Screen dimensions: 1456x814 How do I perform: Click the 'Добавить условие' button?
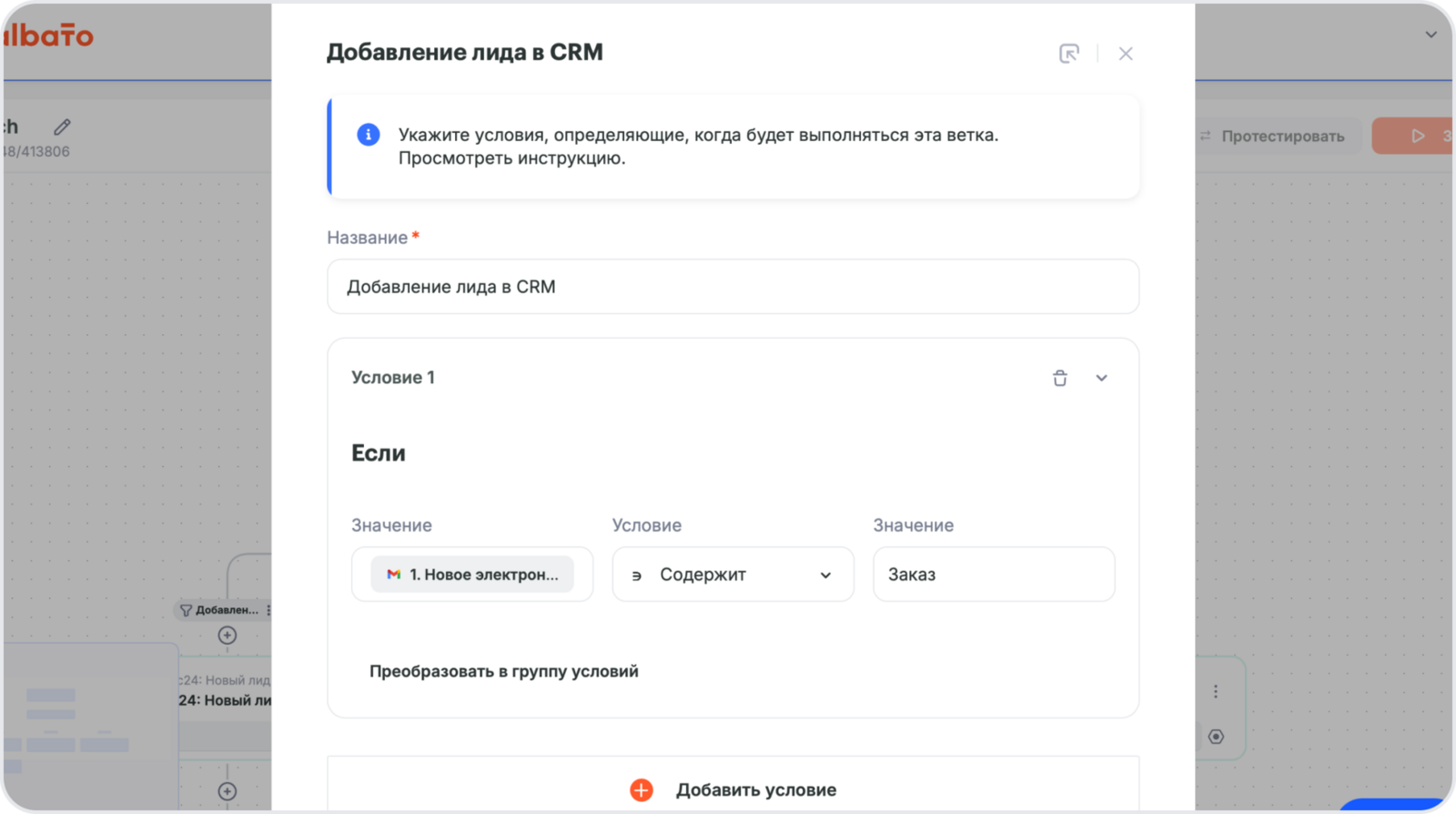click(733, 789)
